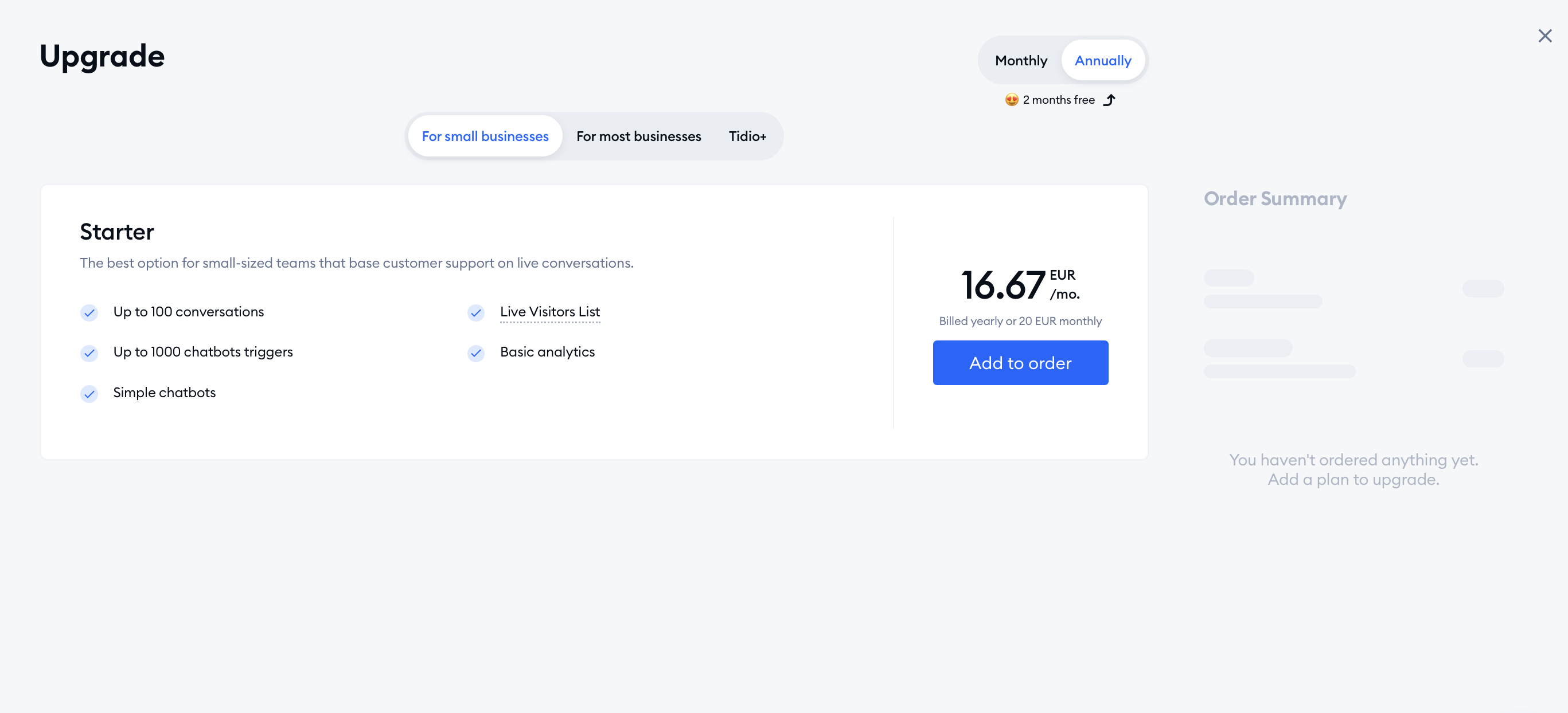Click checkmark icon beside Up to 100 conversations
Image resolution: width=1568 pixels, height=713 pixels.
pos(89,313)
